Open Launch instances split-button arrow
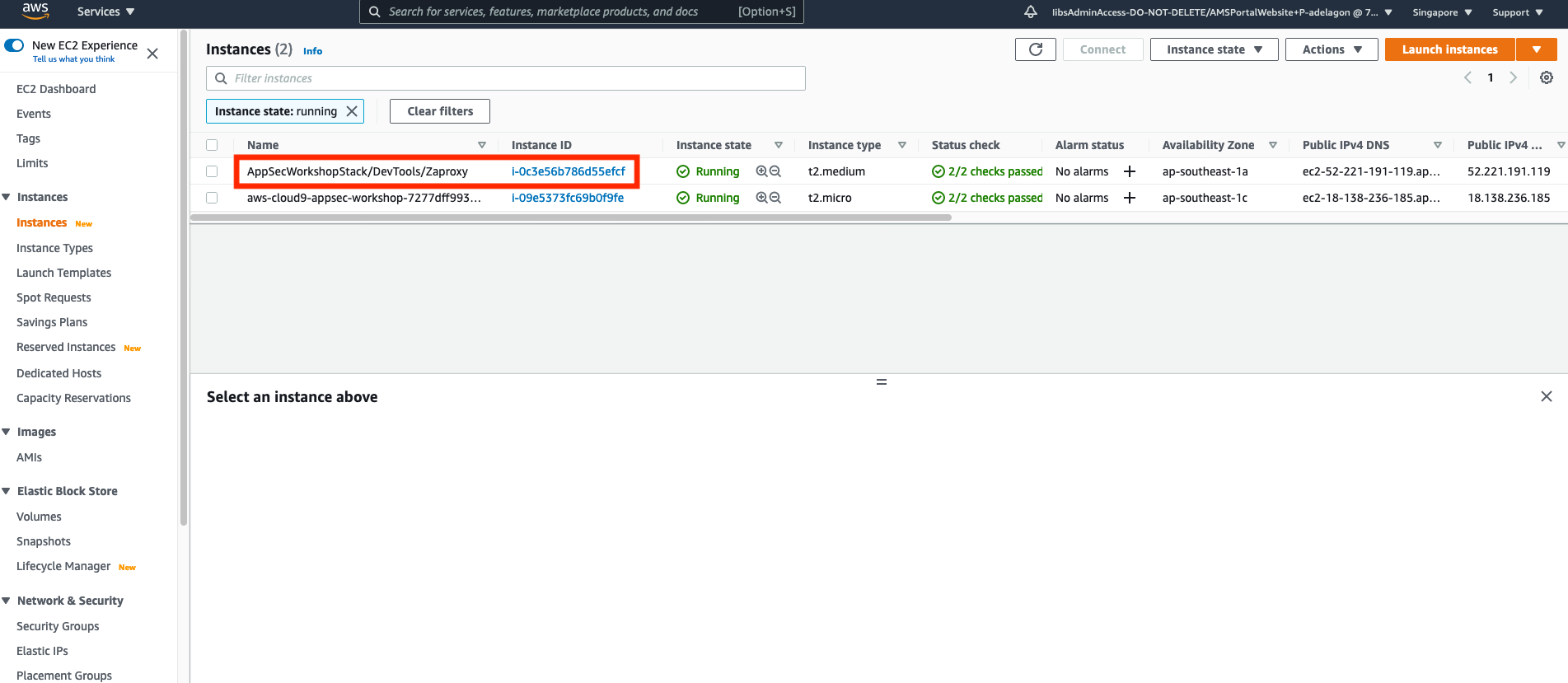This screenshot has height=683, width=1568. pyautogui.click(x=1537, y=49)
